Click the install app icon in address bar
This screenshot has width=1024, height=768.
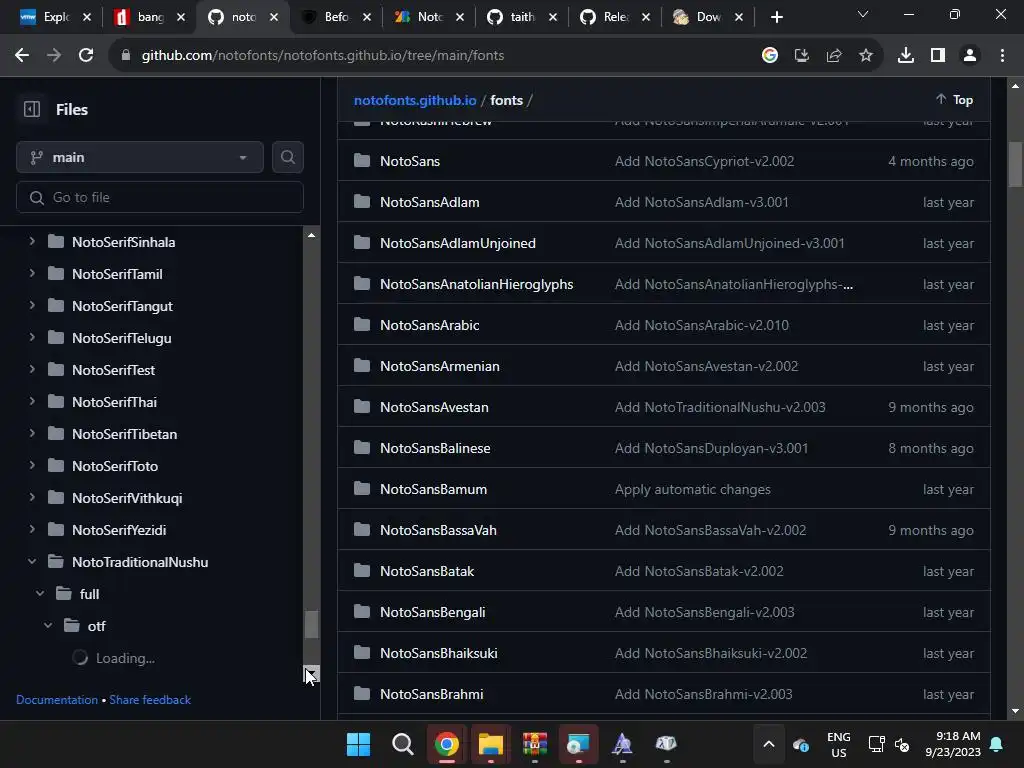point(802,56)
